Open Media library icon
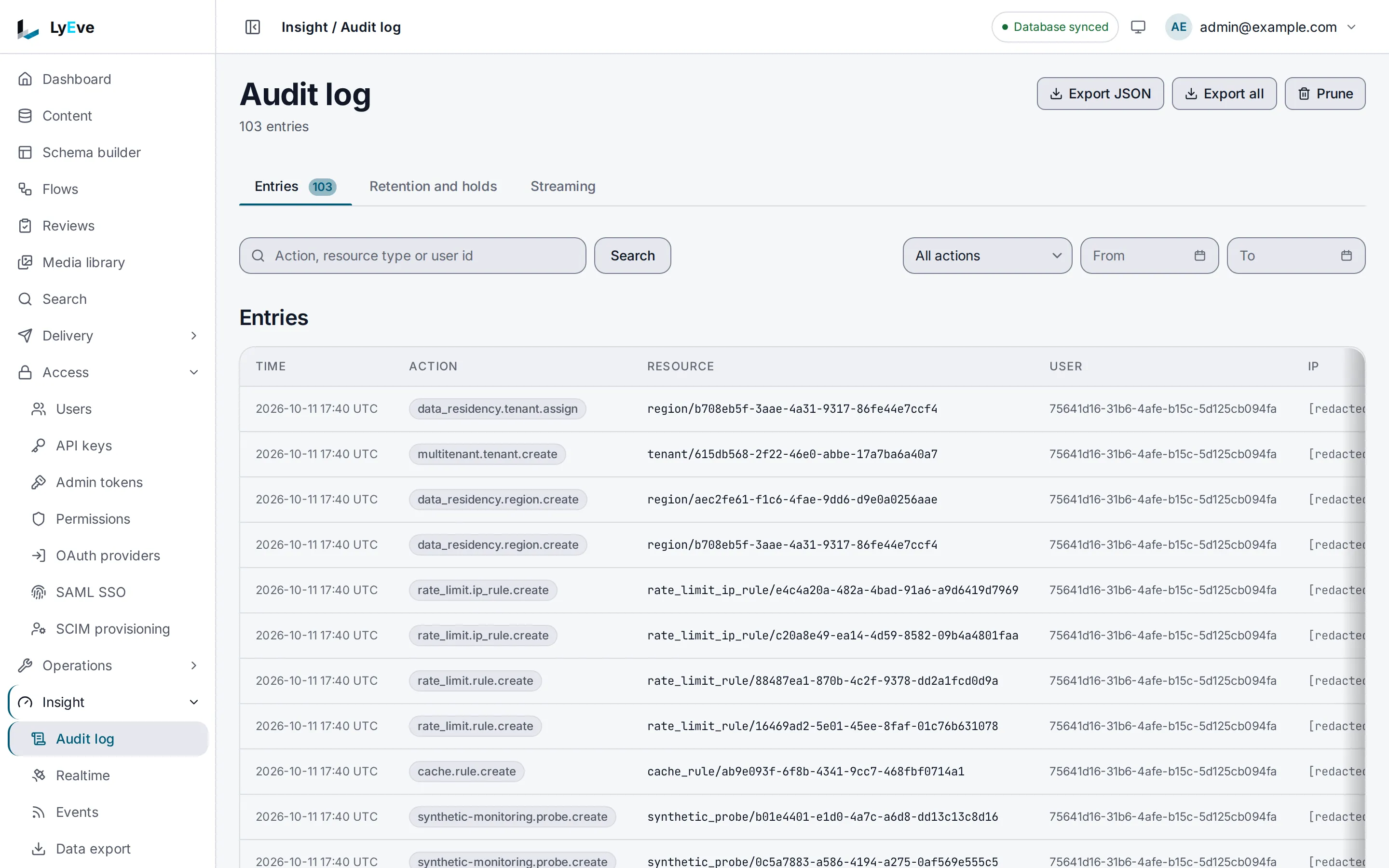1389x868 pixels. click(x=25, y=262)
